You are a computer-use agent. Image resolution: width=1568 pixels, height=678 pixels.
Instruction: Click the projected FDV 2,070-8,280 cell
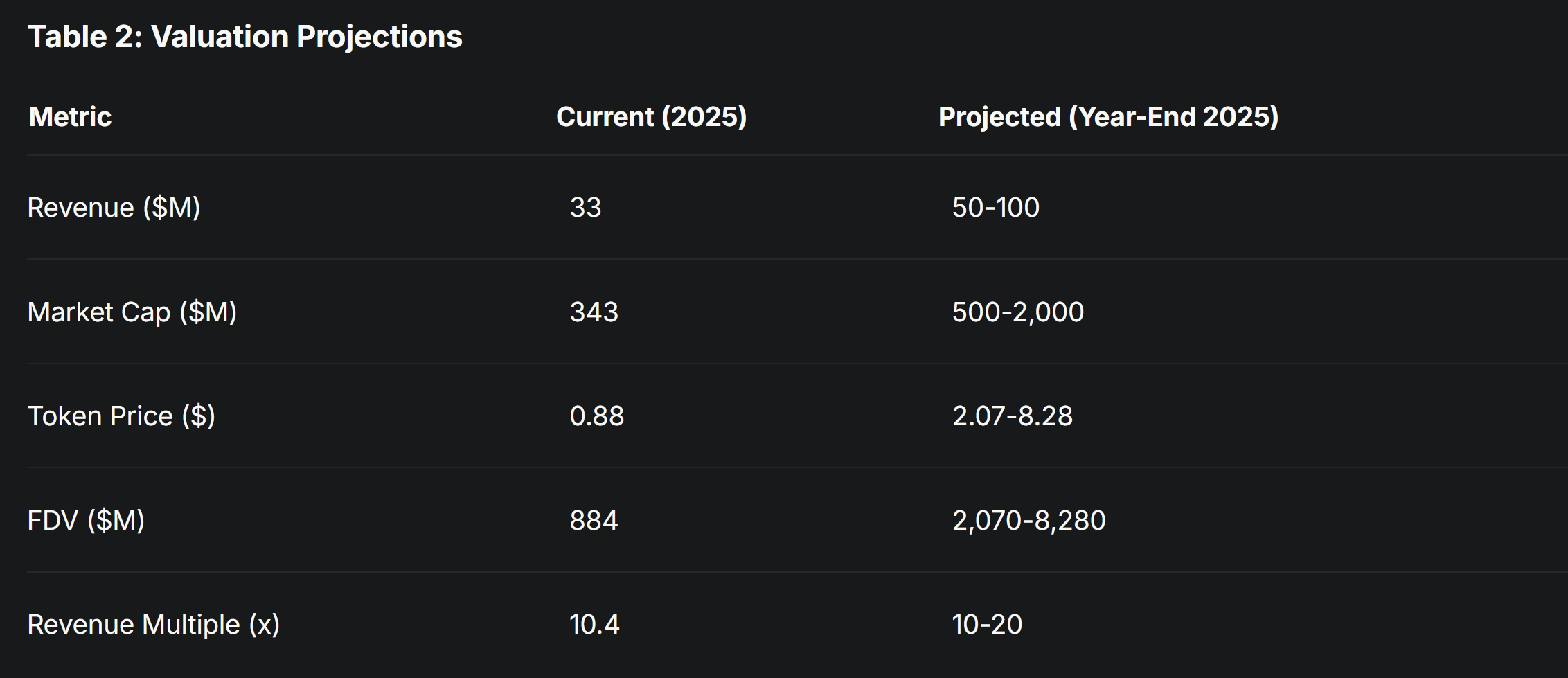[1029, 520]
